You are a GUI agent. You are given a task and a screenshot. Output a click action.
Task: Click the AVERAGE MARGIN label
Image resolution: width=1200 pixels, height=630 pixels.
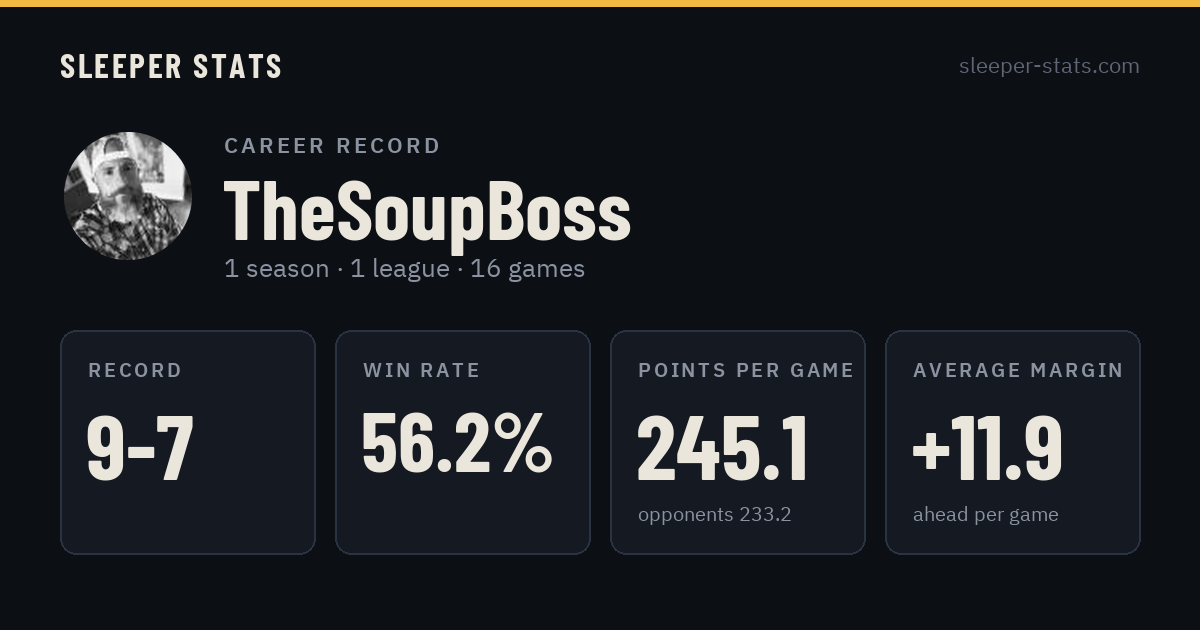point(1018,371)
